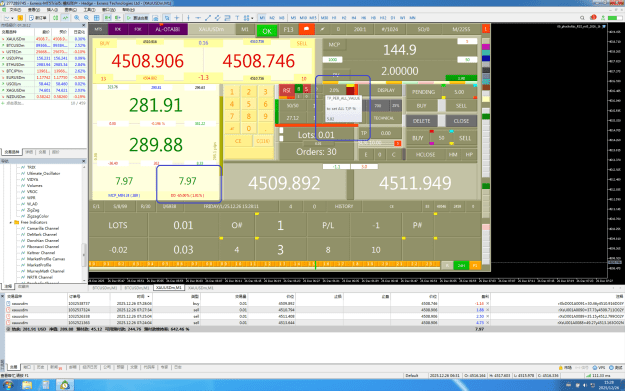This screenshot has width=625, height=391.
Task: Select the trendline drawing tool
Action: point(208,18)
